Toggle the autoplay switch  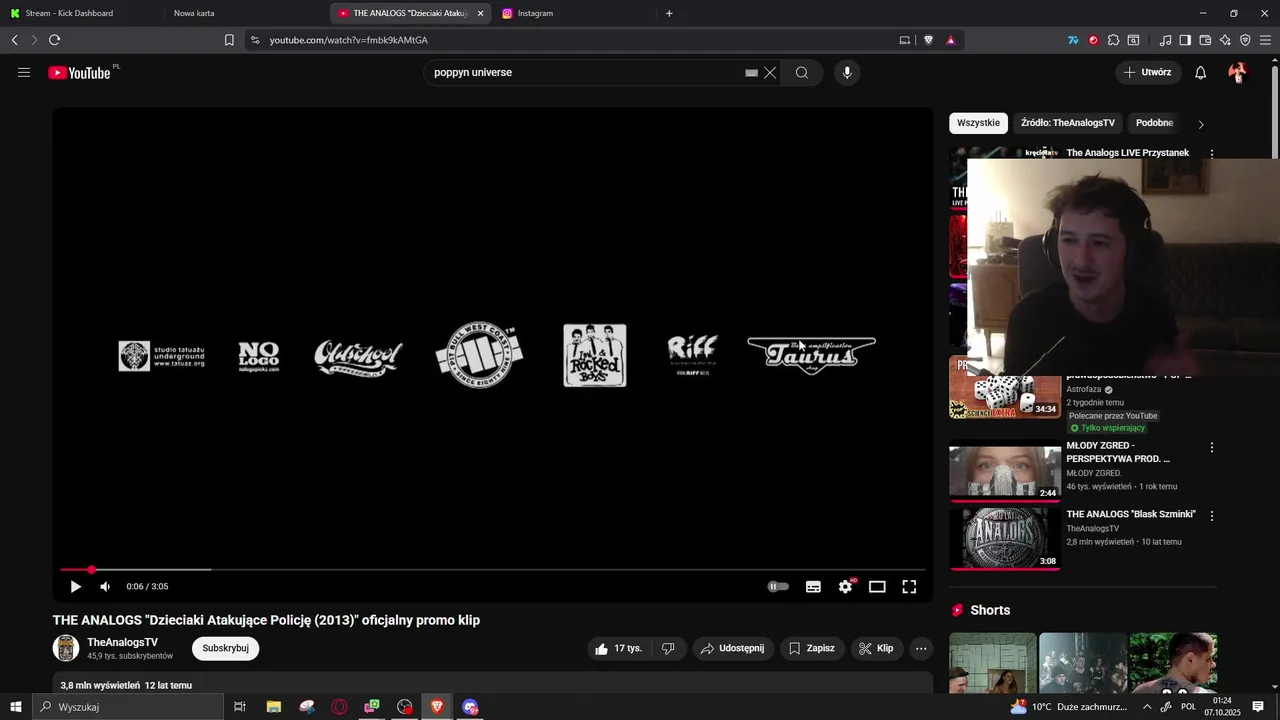pos(778,587)
